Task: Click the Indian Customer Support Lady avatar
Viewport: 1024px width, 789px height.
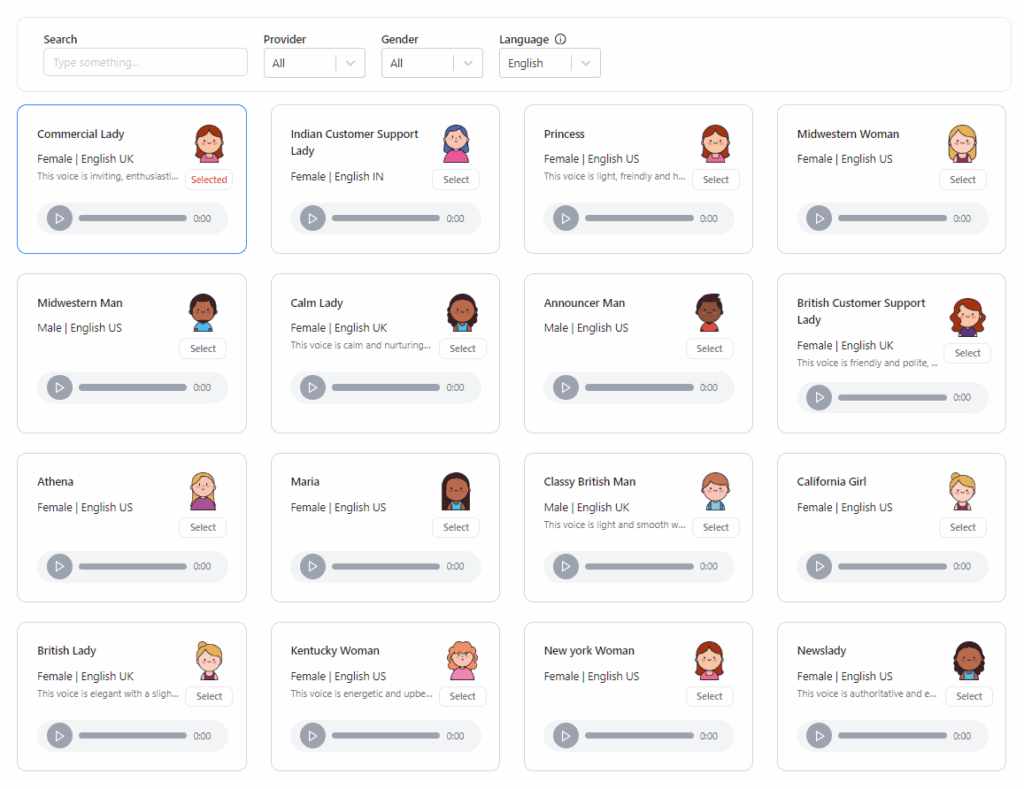Action: click(456, 144)
